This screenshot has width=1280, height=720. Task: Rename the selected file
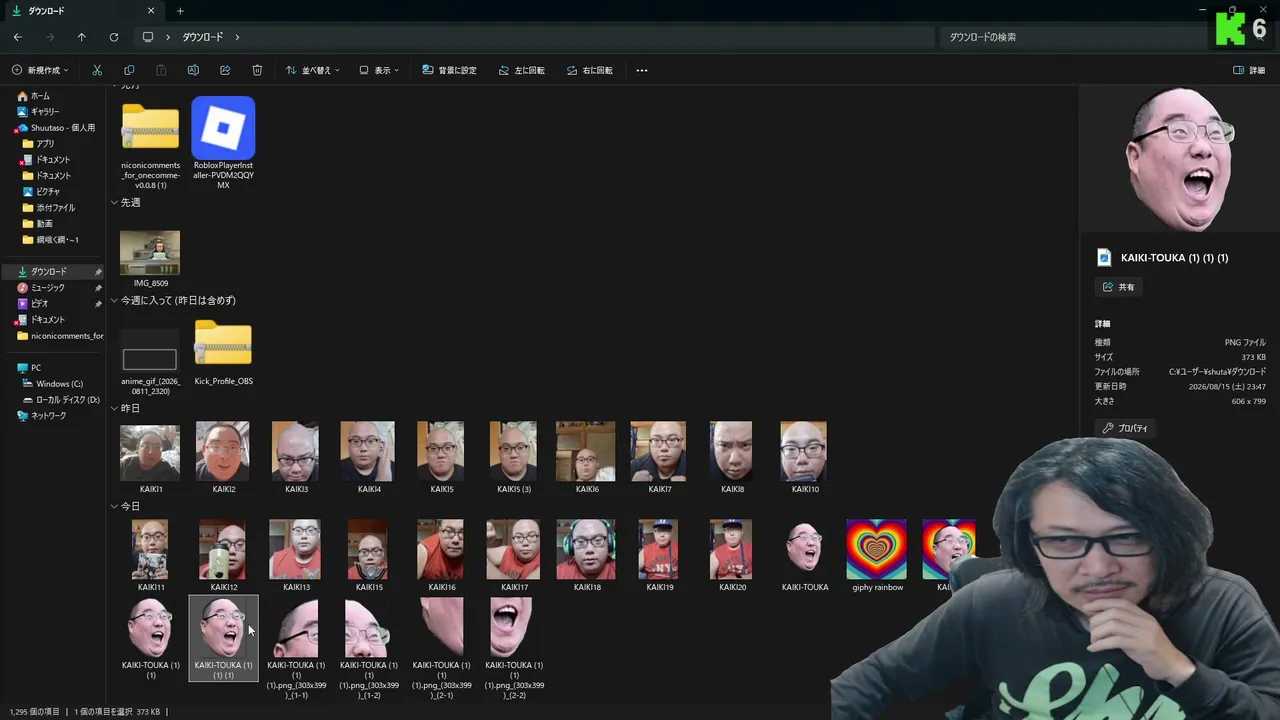click(193, 70)
